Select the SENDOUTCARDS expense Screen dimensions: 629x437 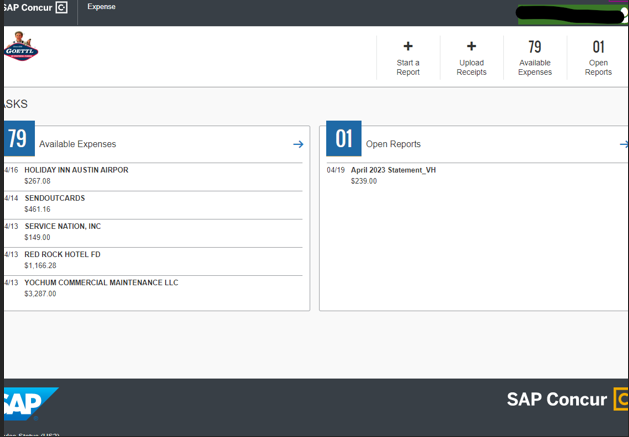click(153, 205)
